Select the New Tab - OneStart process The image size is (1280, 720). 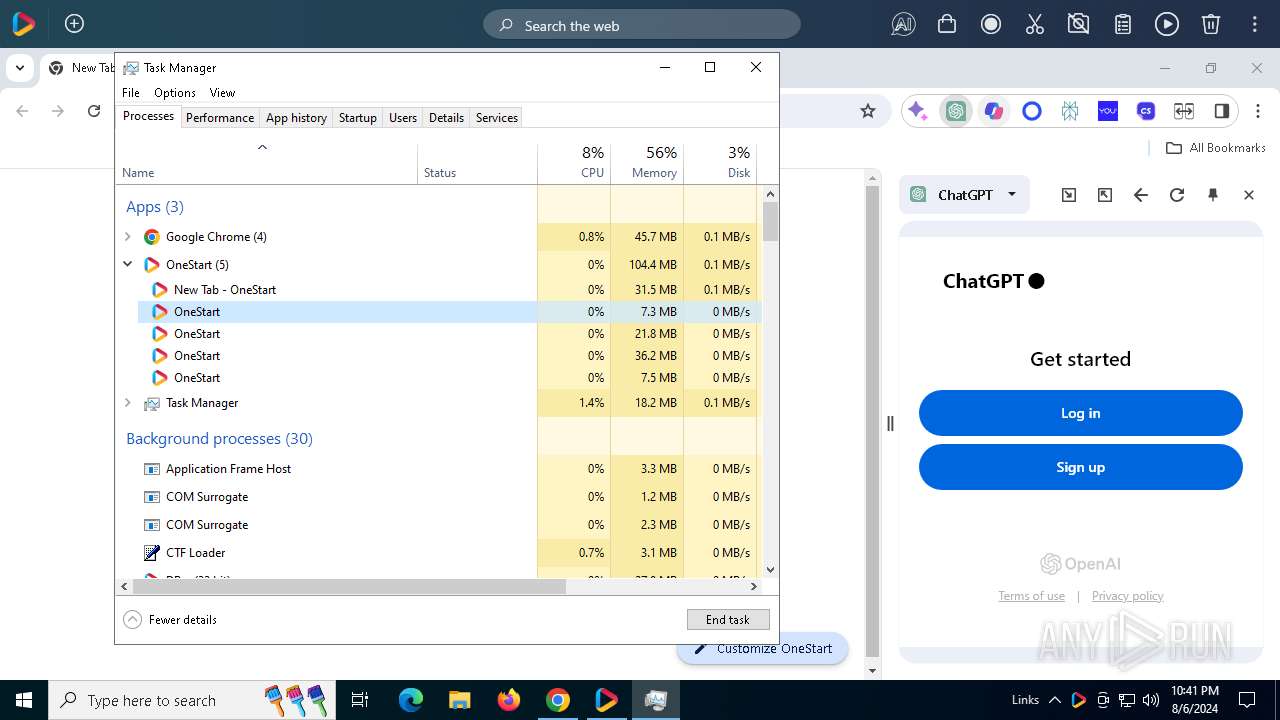[448, 289]
